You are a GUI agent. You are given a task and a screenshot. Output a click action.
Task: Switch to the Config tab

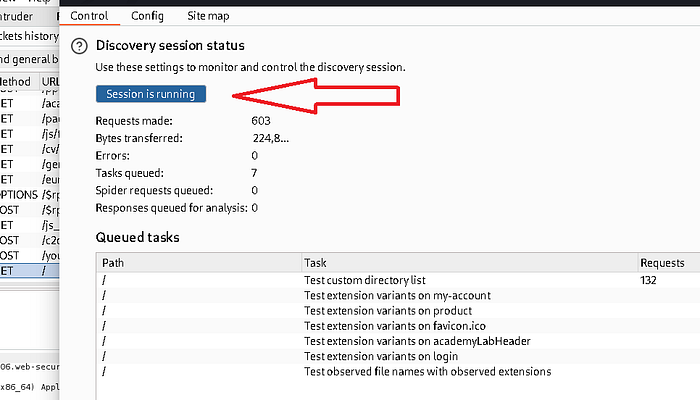tap(147, 16)
